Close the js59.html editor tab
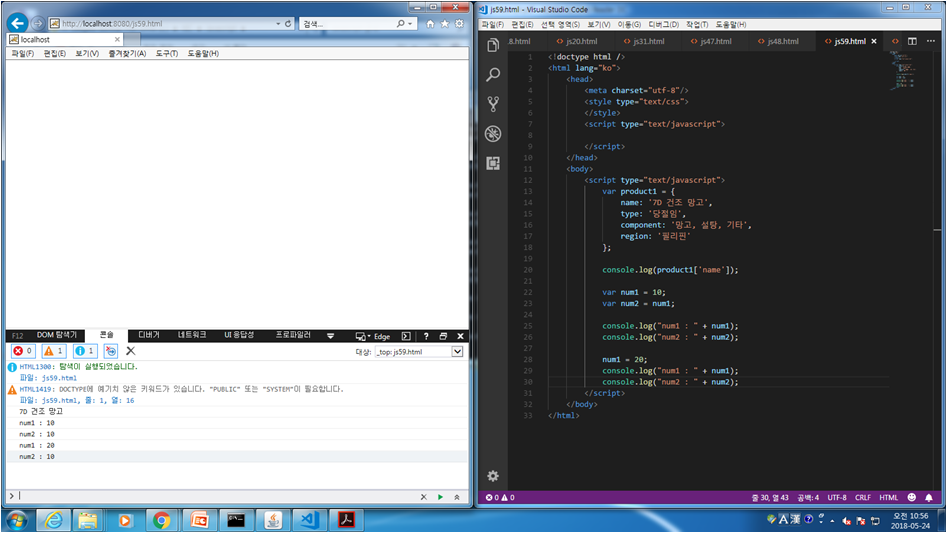The width and height of the screenshot is (947, 533). (874, 41)
